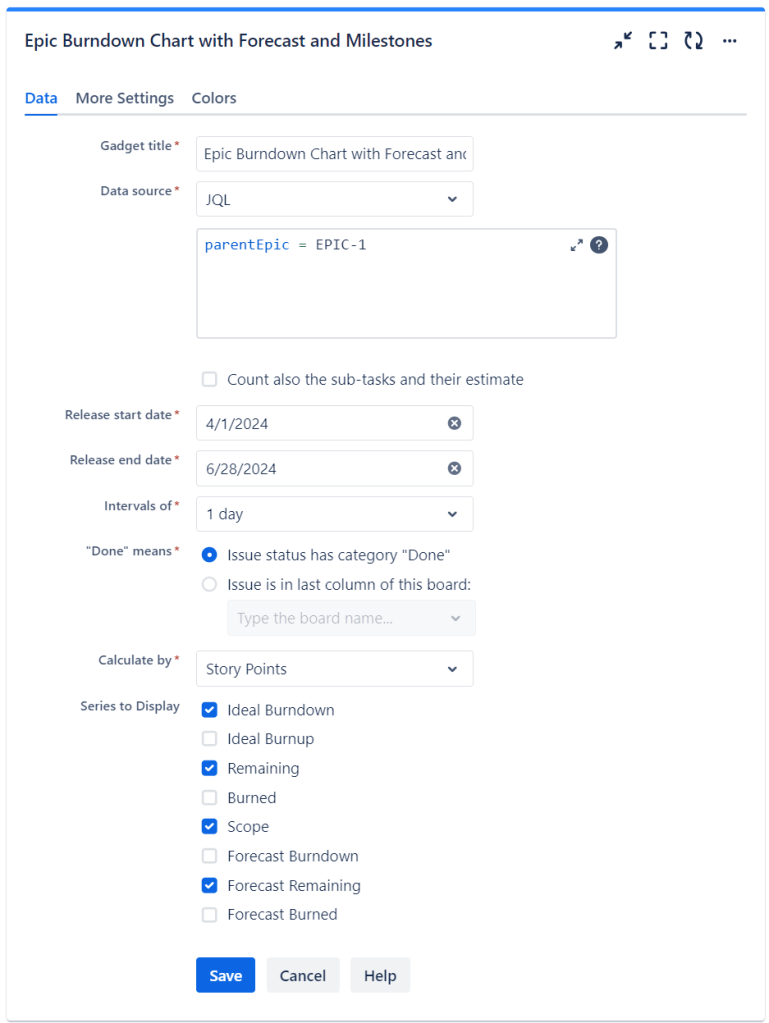Open the Intervals of dropdown

(x=334, y=514)
